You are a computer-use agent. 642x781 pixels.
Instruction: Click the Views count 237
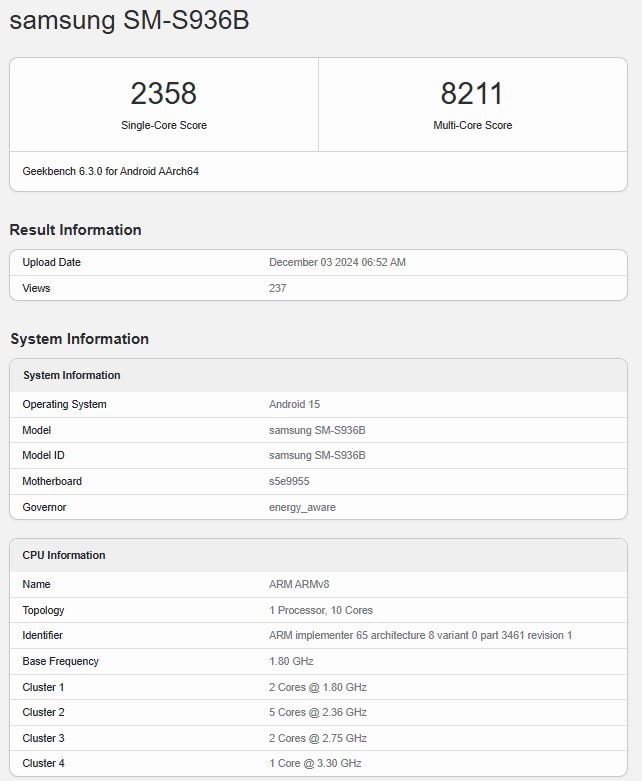[278, 289]
